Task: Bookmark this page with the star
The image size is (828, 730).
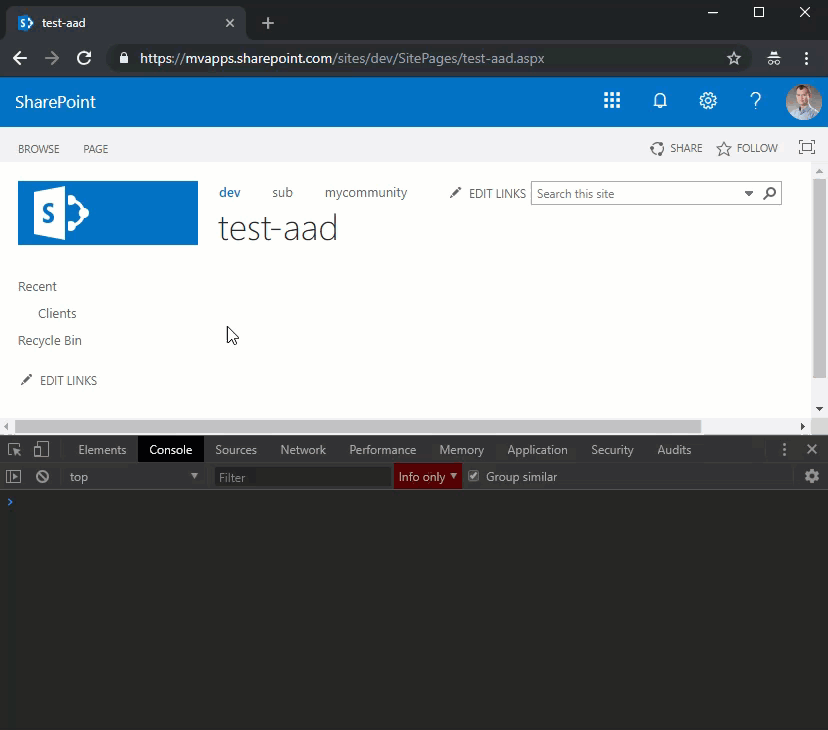Action: pos(734,58)
